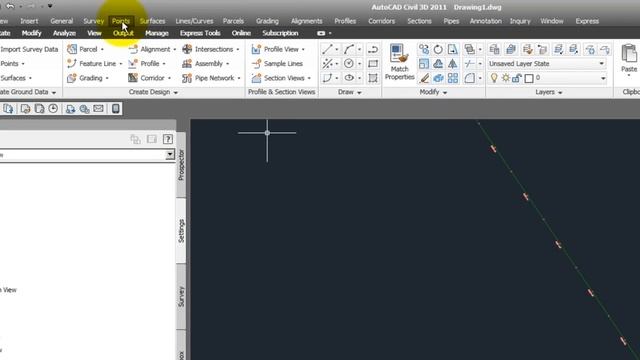Open the Grading dropdown arrow
The width and height of the screenshot is (640, 360).
click(107, 78)
